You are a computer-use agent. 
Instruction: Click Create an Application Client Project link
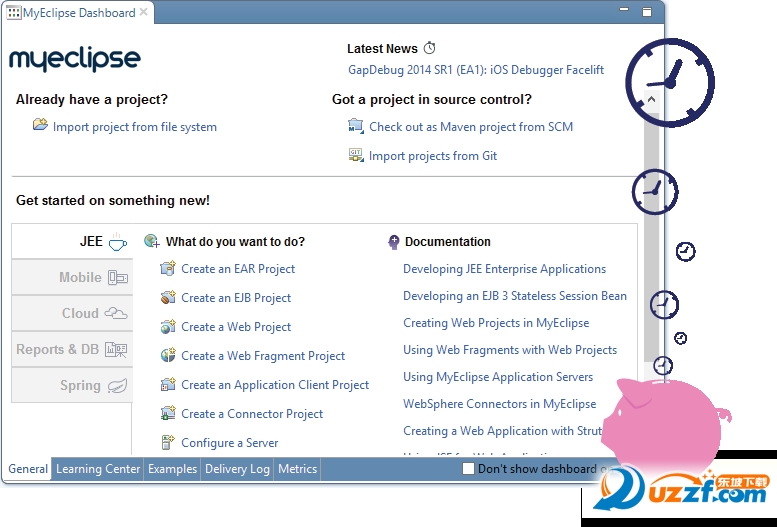click(x=275, y=385)
